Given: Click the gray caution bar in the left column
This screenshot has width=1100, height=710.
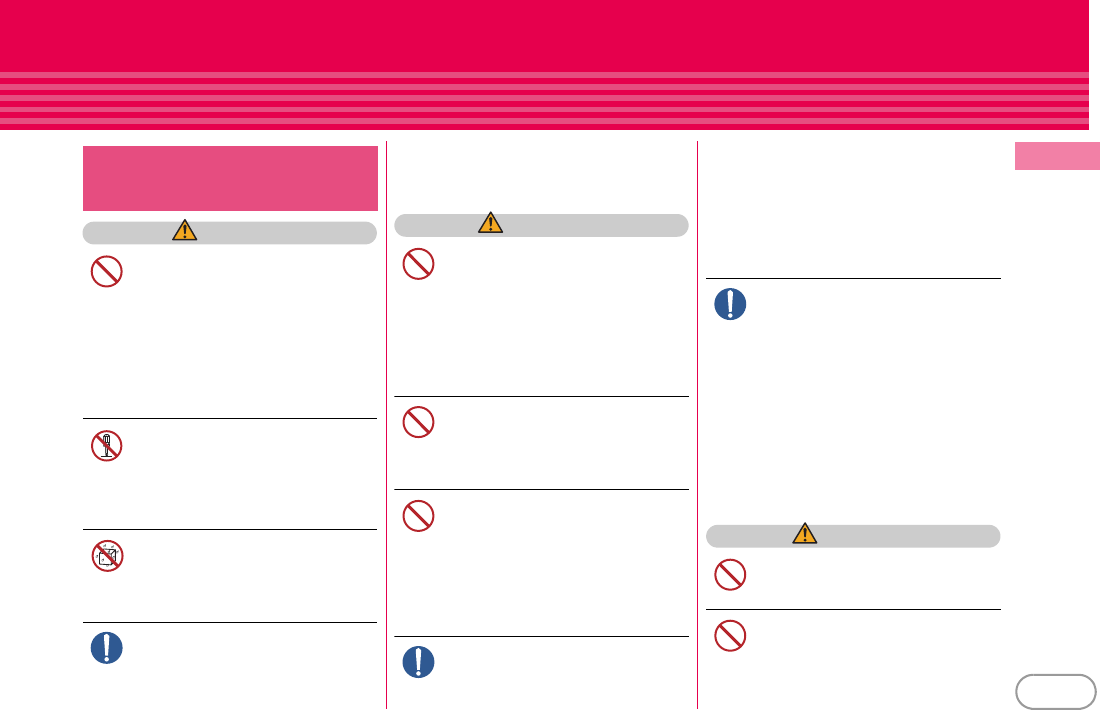Looking at the screenshot, I should [230, 233].
